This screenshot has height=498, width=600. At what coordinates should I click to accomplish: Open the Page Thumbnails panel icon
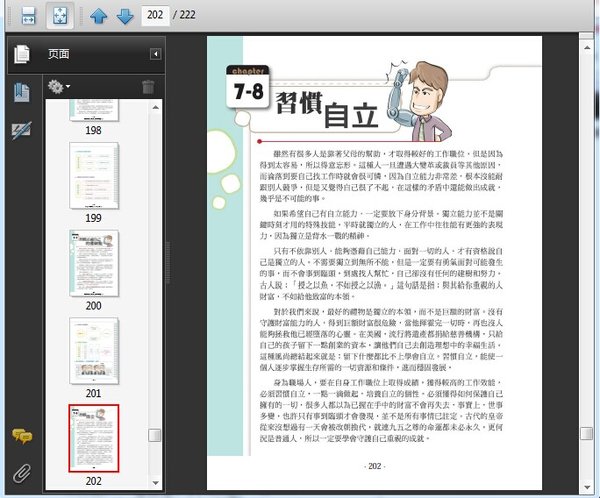pos(21,54)
